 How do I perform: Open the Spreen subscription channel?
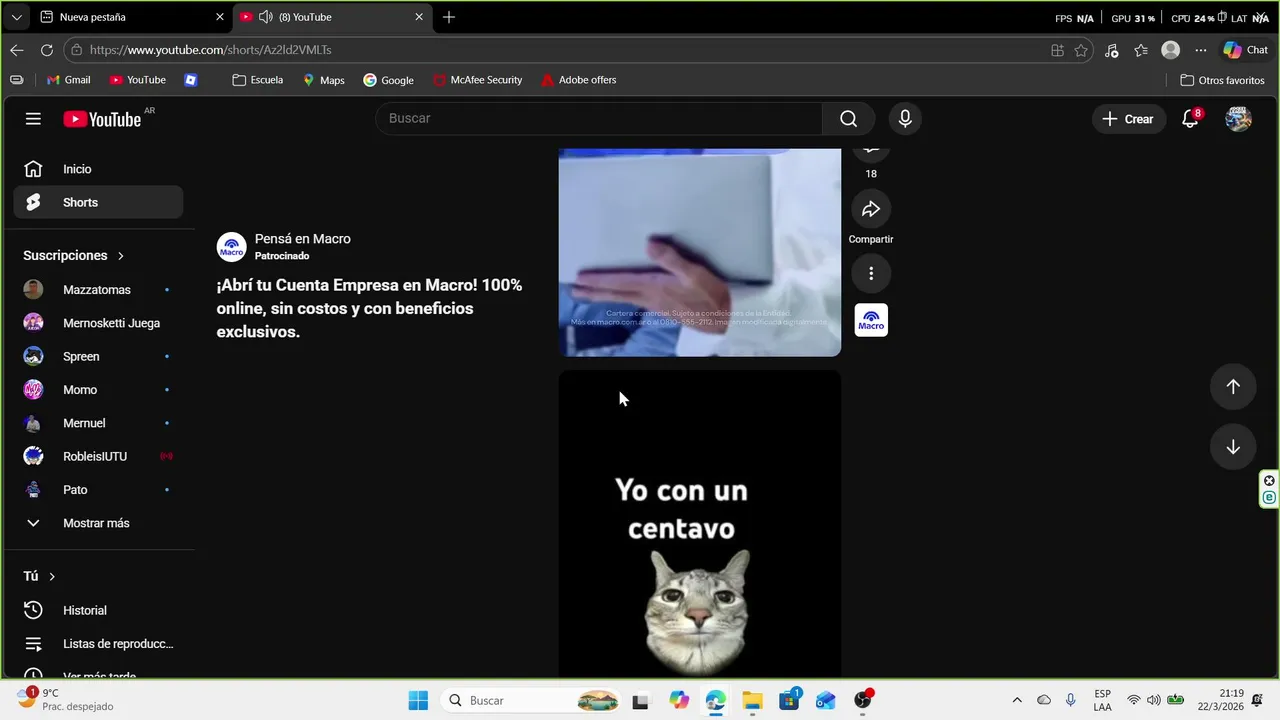pyautogui.click(x=98, y=356)
